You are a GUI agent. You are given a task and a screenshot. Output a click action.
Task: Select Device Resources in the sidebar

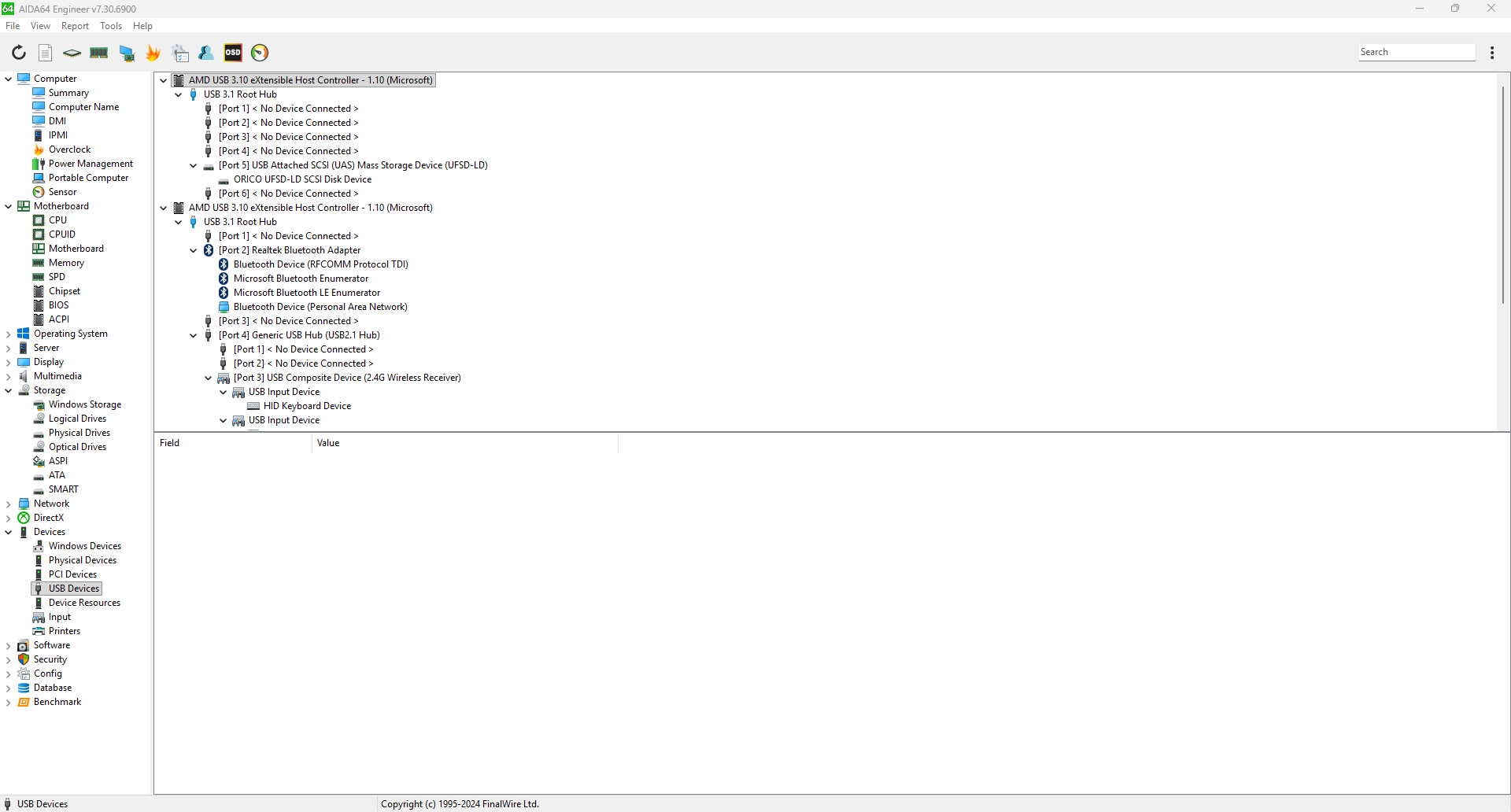(84, 603)
